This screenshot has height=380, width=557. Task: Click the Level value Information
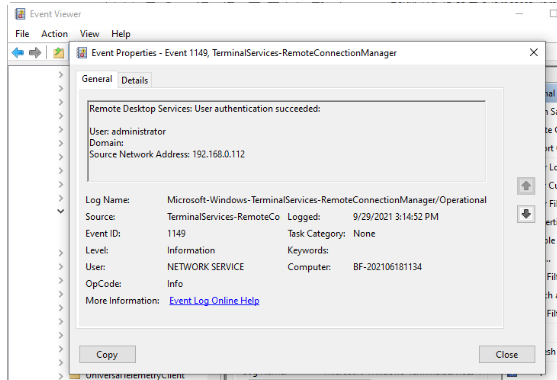click(191, 250)
